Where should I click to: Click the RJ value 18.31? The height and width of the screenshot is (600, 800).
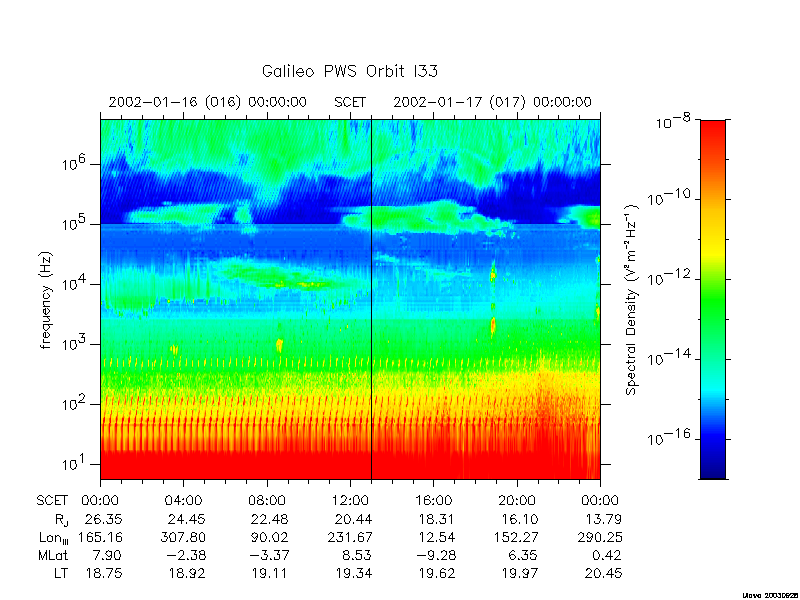coord(437,519)
